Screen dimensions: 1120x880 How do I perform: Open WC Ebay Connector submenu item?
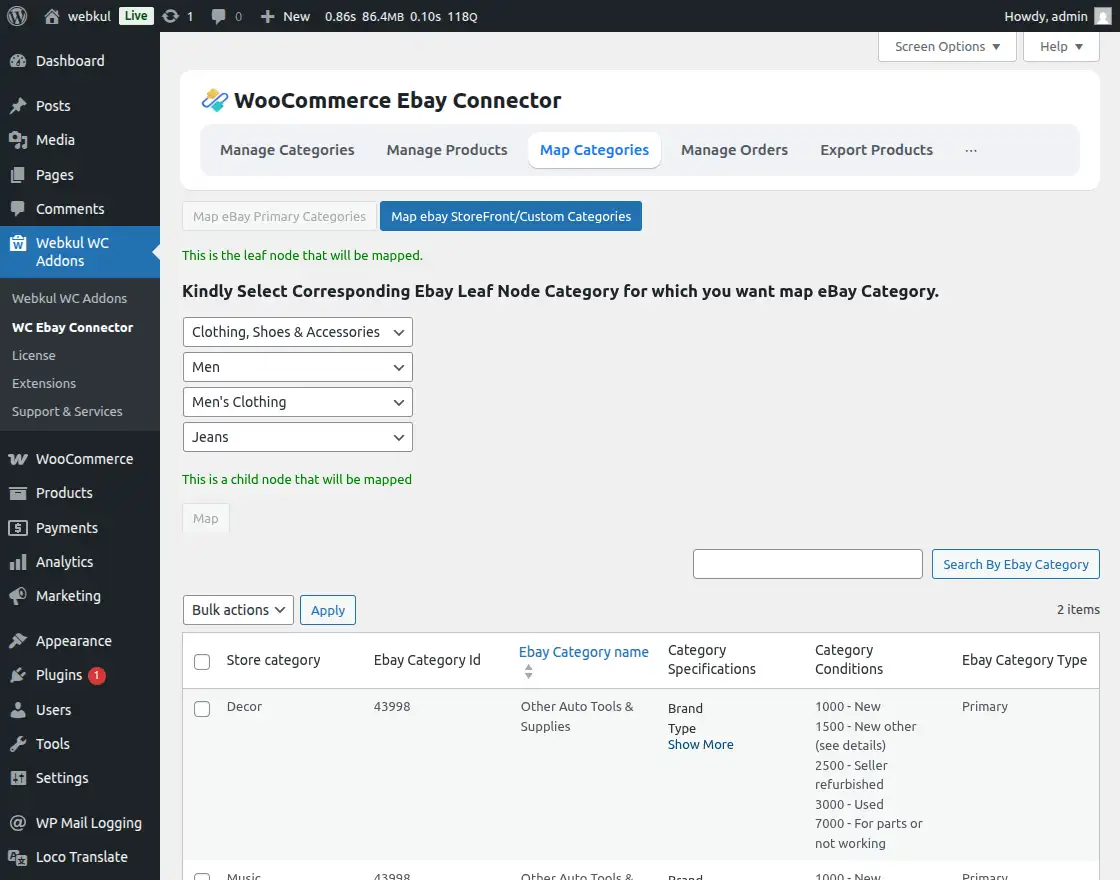pyautogui.click(x=73, y=327)
